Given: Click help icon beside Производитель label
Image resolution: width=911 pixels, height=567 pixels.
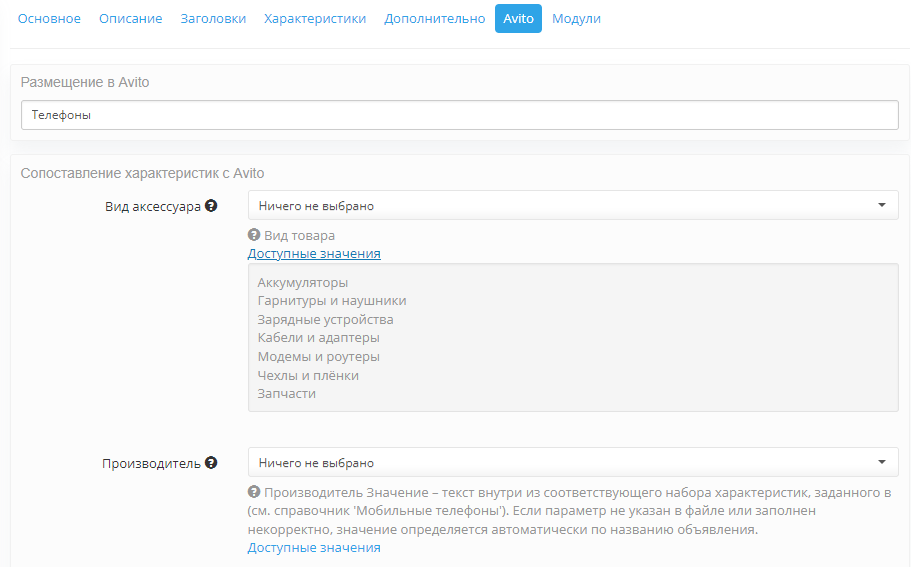Looking at the screenshot, I should coord(211,462).
